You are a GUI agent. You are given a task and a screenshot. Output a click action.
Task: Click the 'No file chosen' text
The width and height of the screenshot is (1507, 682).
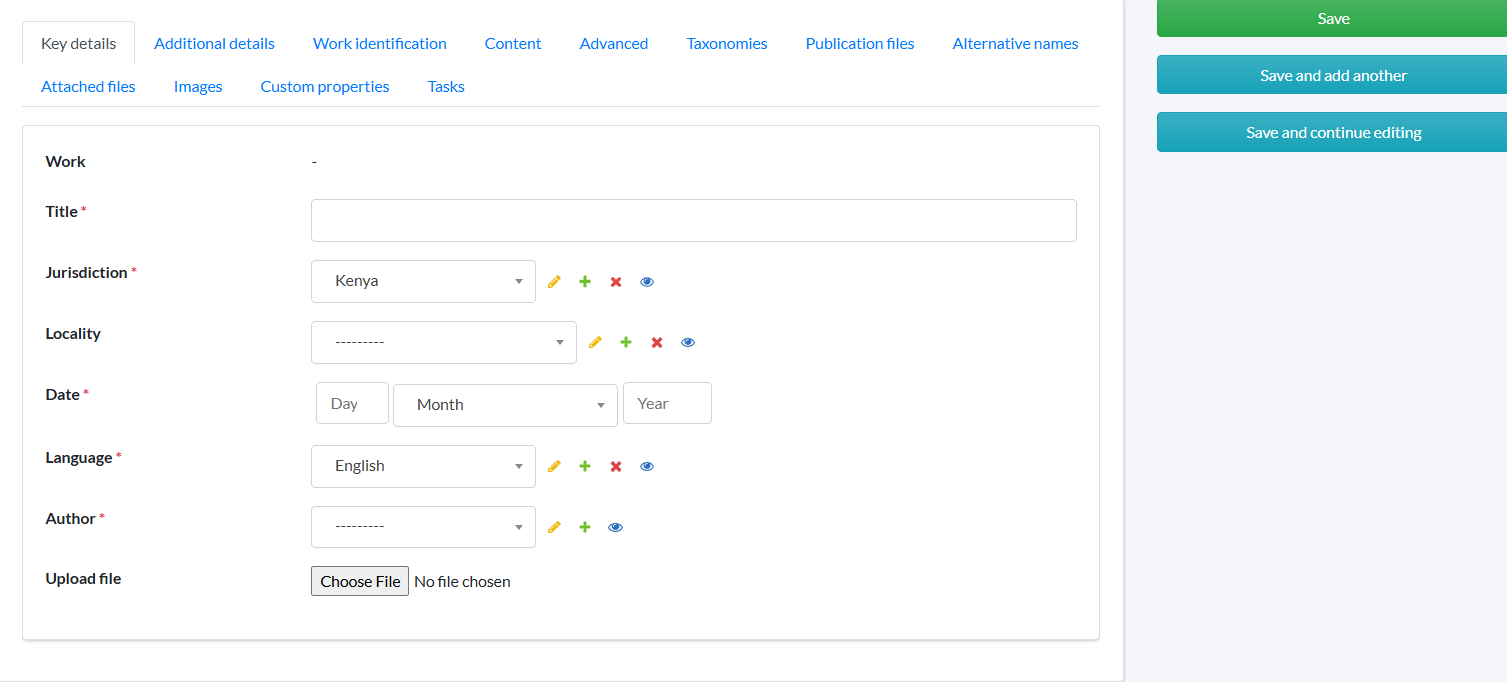click(462, 582)
